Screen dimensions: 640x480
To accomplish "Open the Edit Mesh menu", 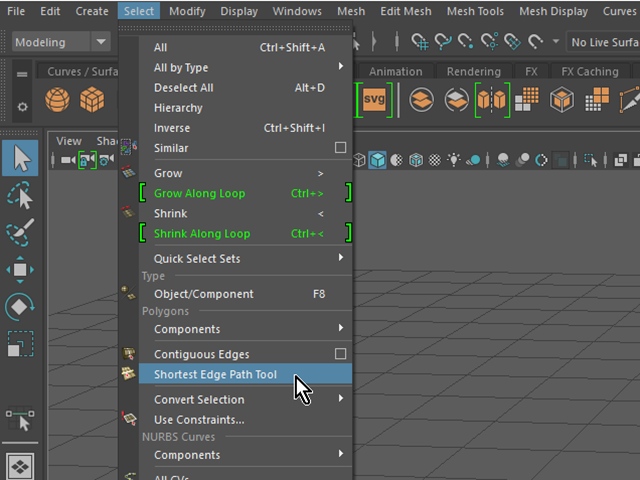I will click(x=406, y=11).
